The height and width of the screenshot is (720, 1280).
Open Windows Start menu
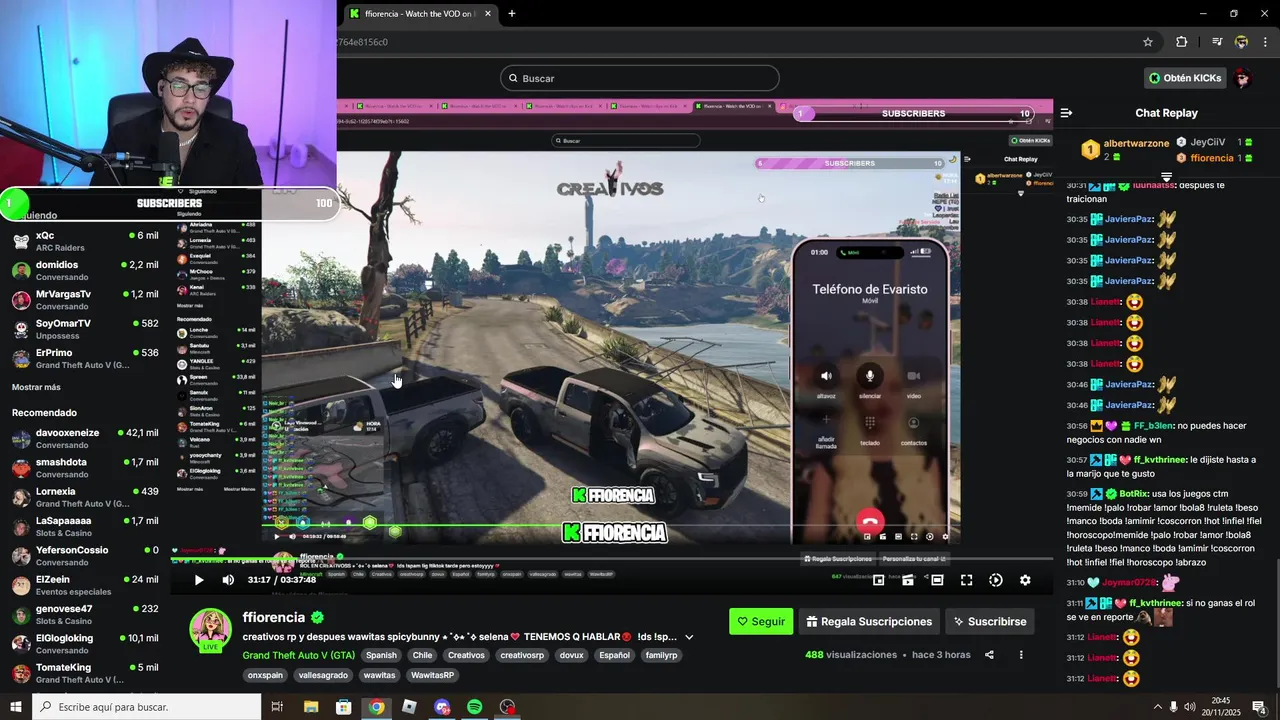(x=16, y=707)
